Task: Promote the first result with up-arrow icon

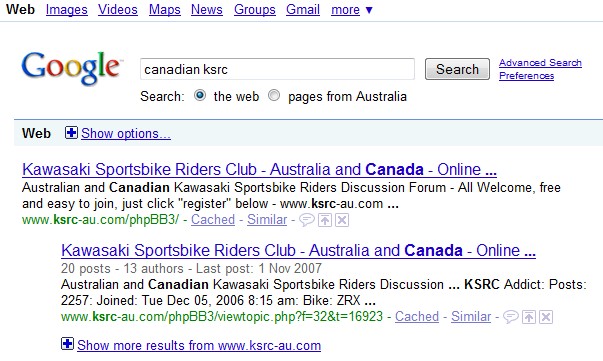Action: click(x=325, y=220)
